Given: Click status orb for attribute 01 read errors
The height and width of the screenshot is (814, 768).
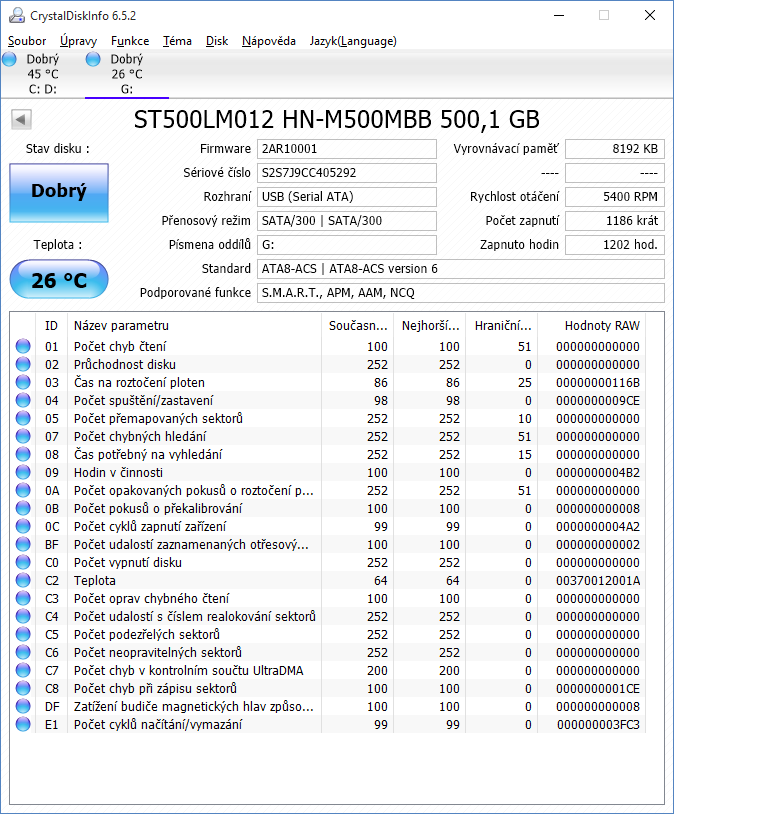Looking at the screenshot, I should click(x=23, y=347).
